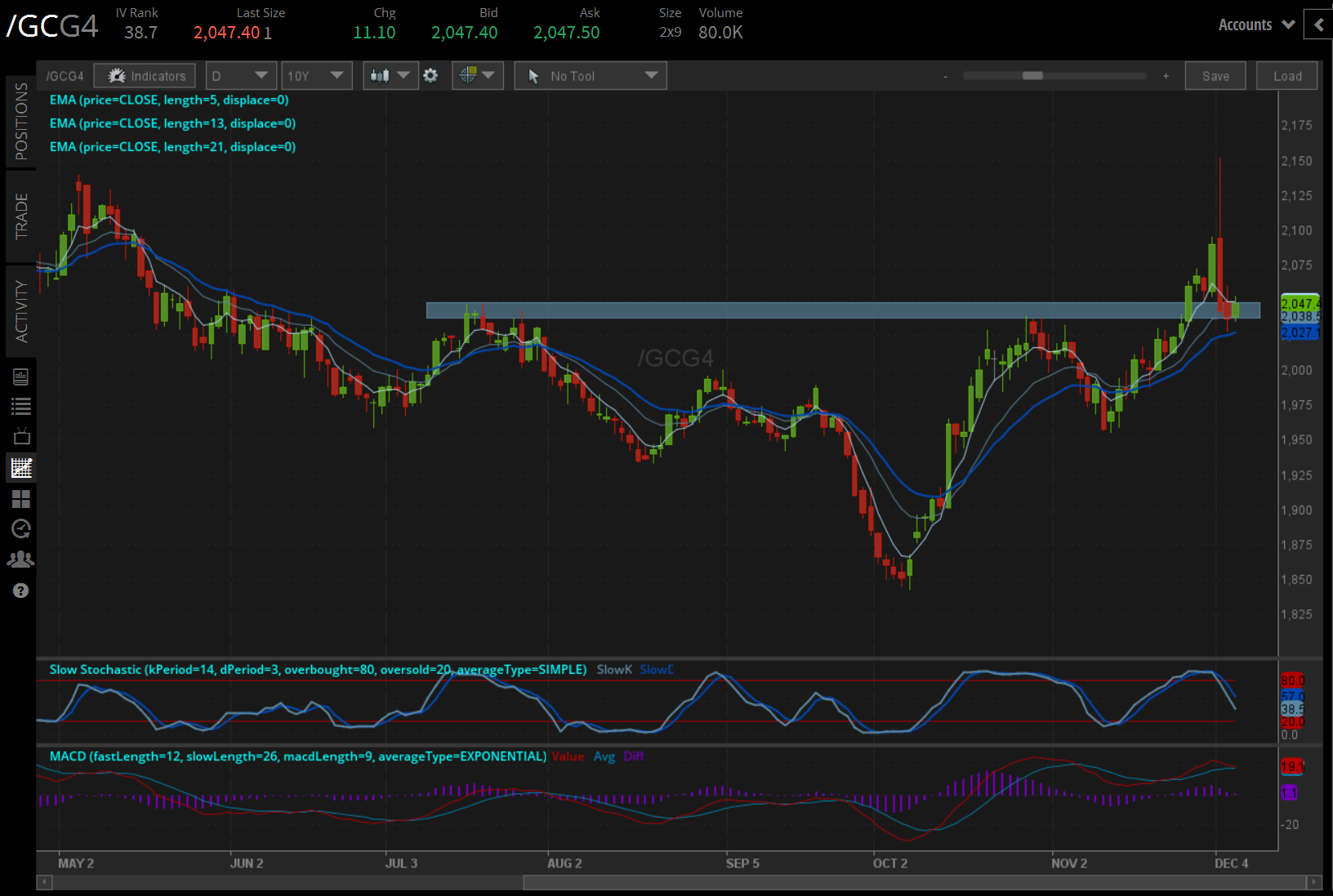This screenshot has width=1333, height=896.
Task: Switch to the TRADE tab
Action: 21,216
